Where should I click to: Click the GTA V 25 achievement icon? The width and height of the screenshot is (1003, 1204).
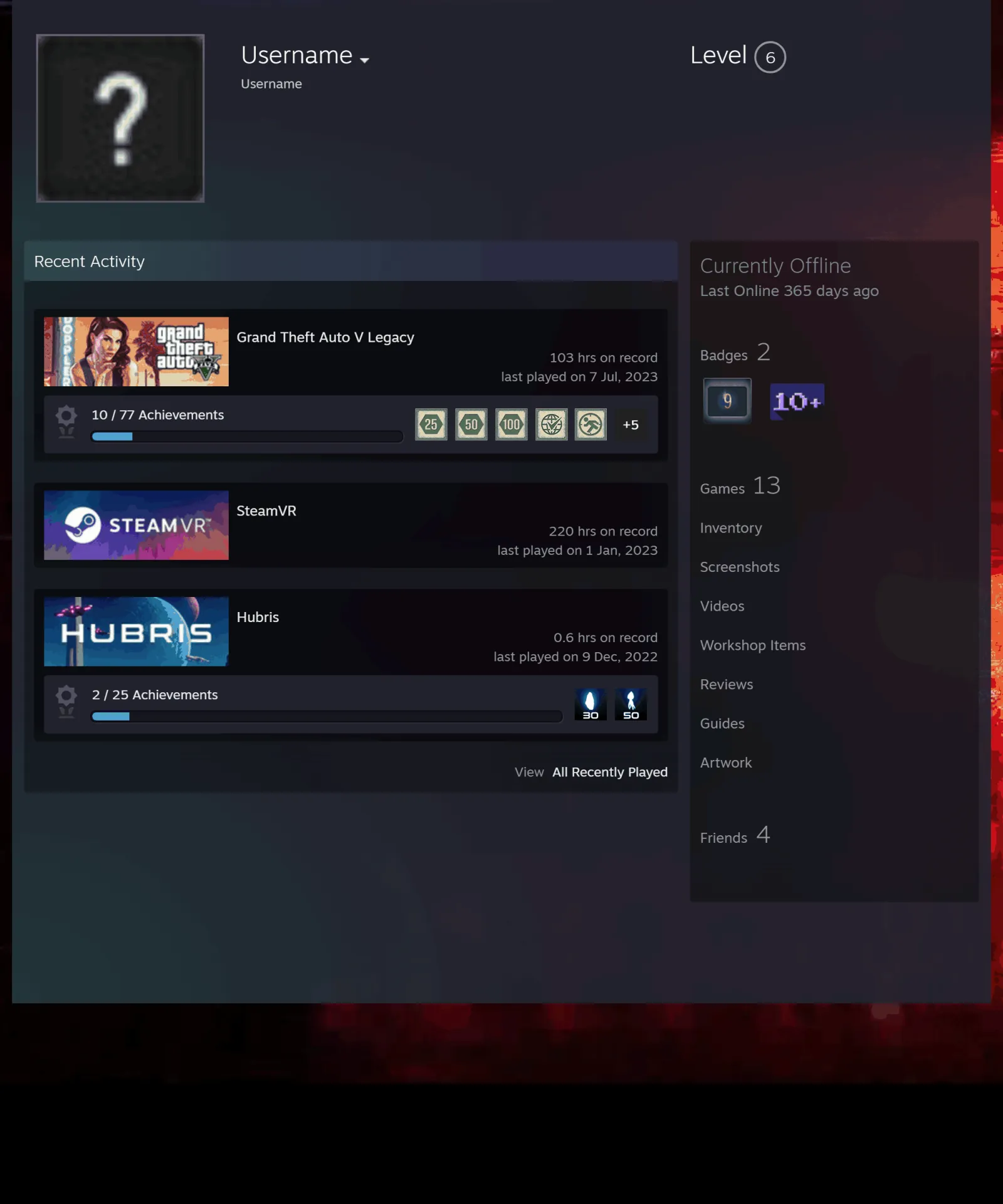[431, 425]
